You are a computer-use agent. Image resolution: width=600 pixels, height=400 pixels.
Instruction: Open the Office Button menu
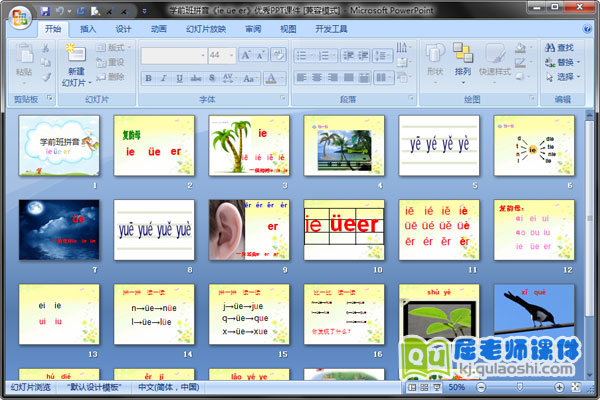(20, 17)
